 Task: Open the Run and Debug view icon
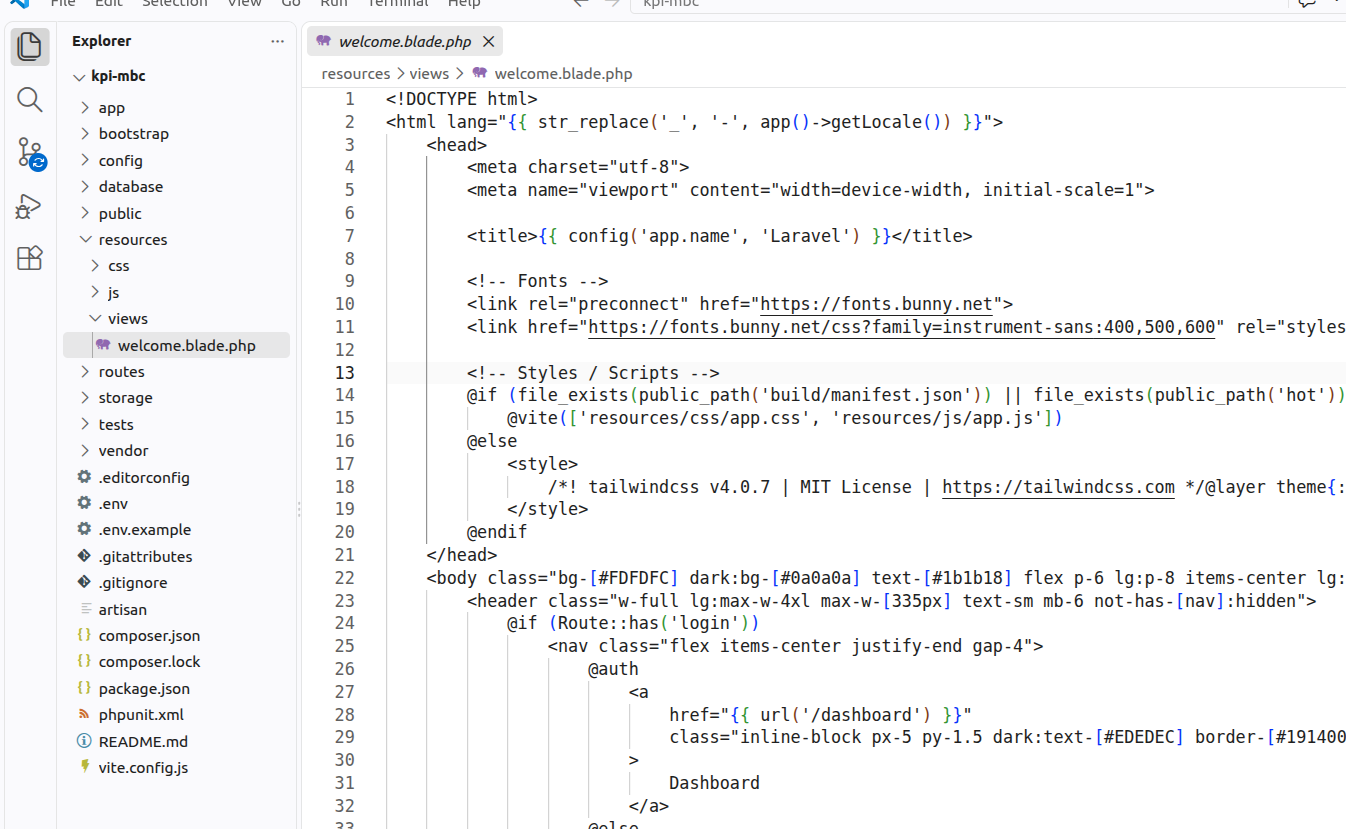click(x=30, y=206)
